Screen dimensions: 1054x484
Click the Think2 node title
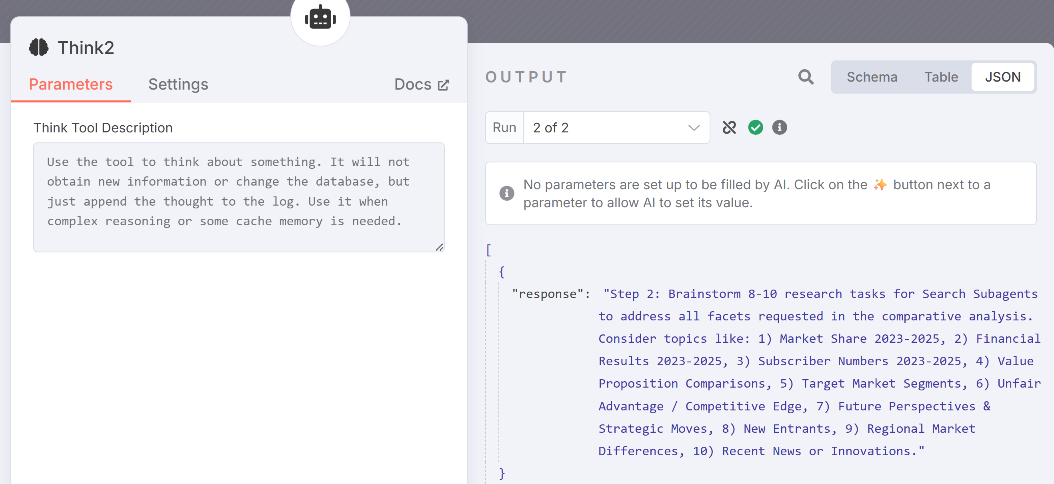point(86,48)
